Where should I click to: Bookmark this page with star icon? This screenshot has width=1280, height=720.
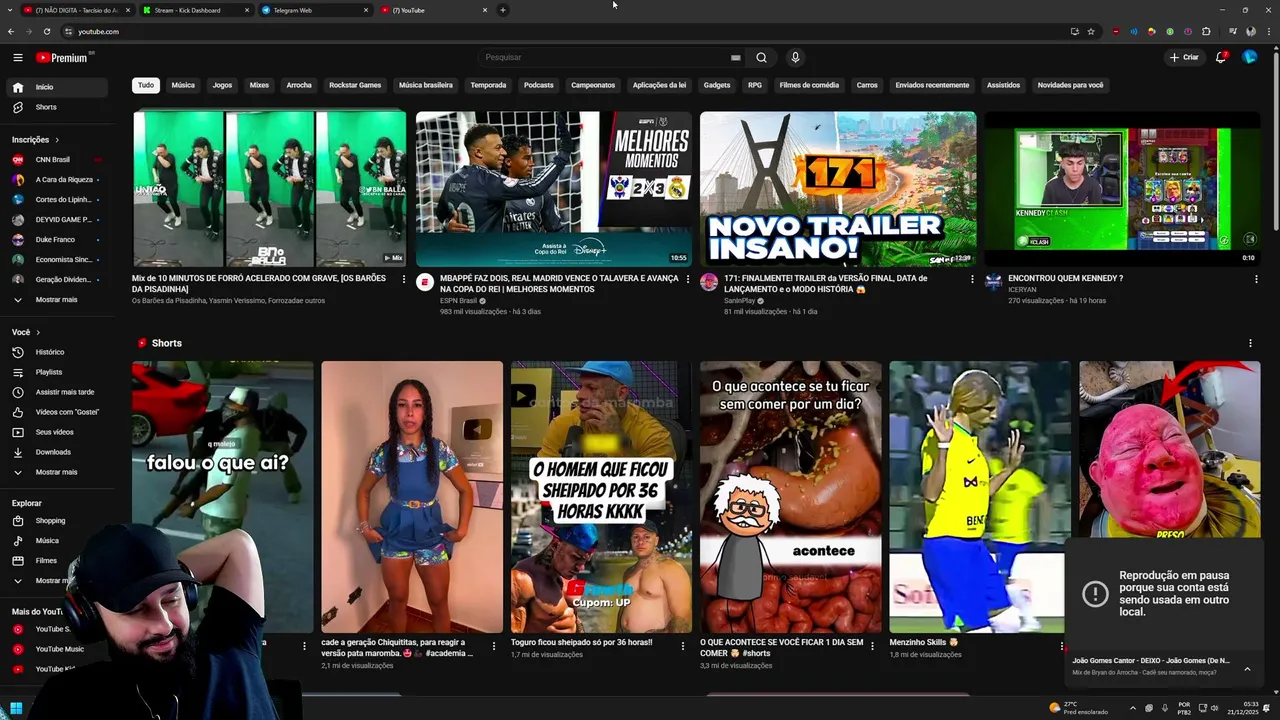coord(1091,31)
